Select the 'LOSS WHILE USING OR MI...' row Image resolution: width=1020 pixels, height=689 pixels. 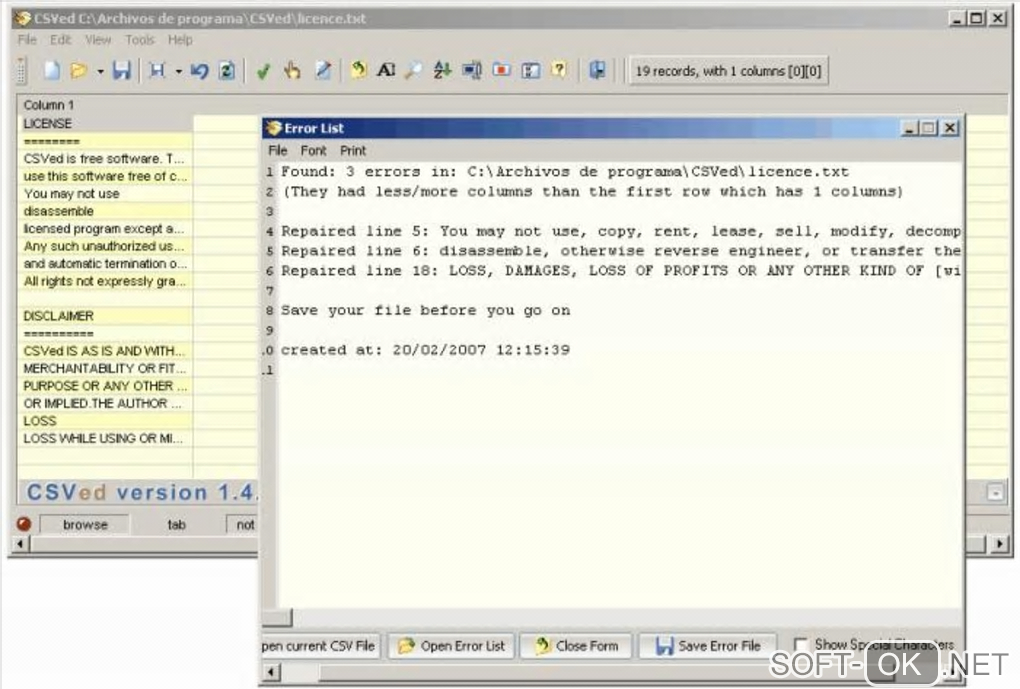click(106, 439)
